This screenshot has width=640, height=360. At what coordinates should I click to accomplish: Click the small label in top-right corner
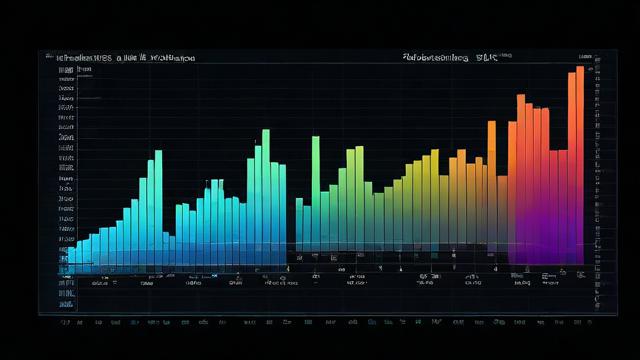tap(585, 56)
